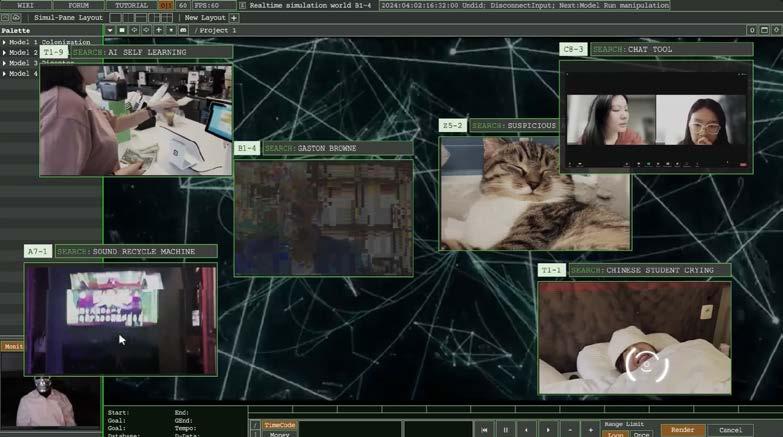783x437 pixels.
Task: Open the FORUM tab
Action: point(78,5)
